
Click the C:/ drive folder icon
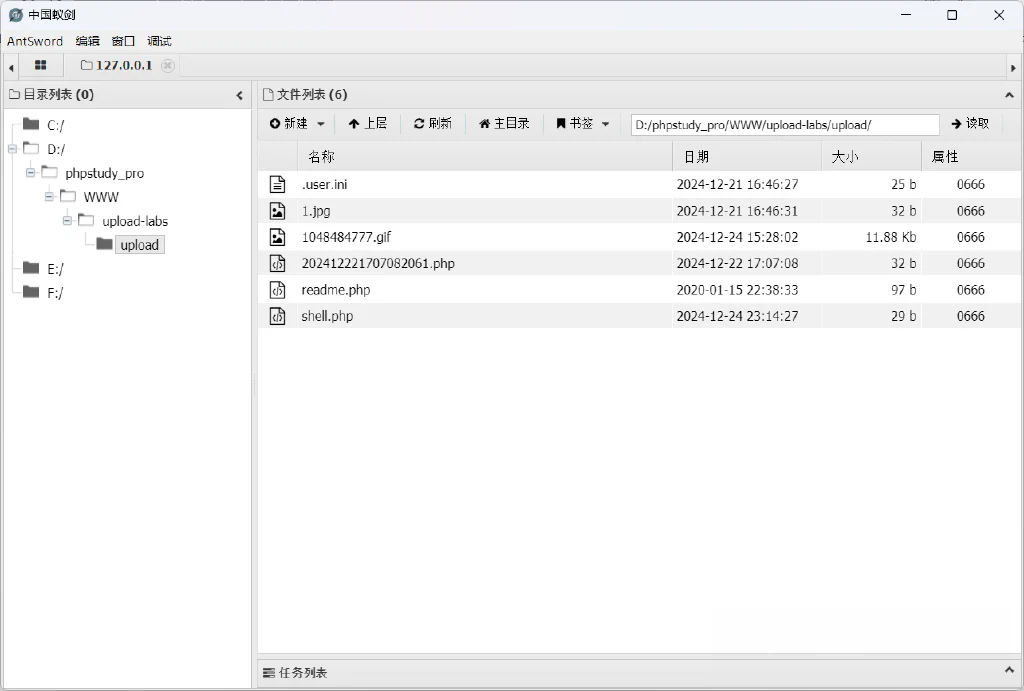[x=31, y=123]
